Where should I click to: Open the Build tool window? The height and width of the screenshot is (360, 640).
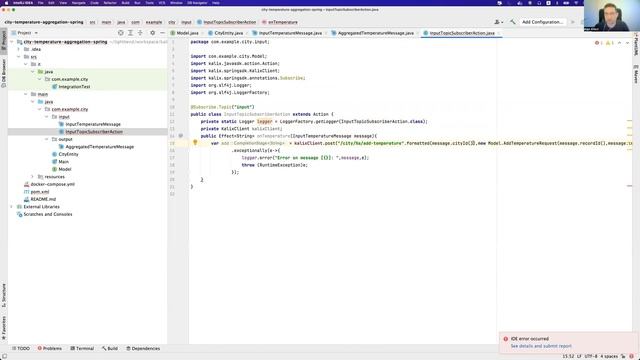tap(110, 349)
